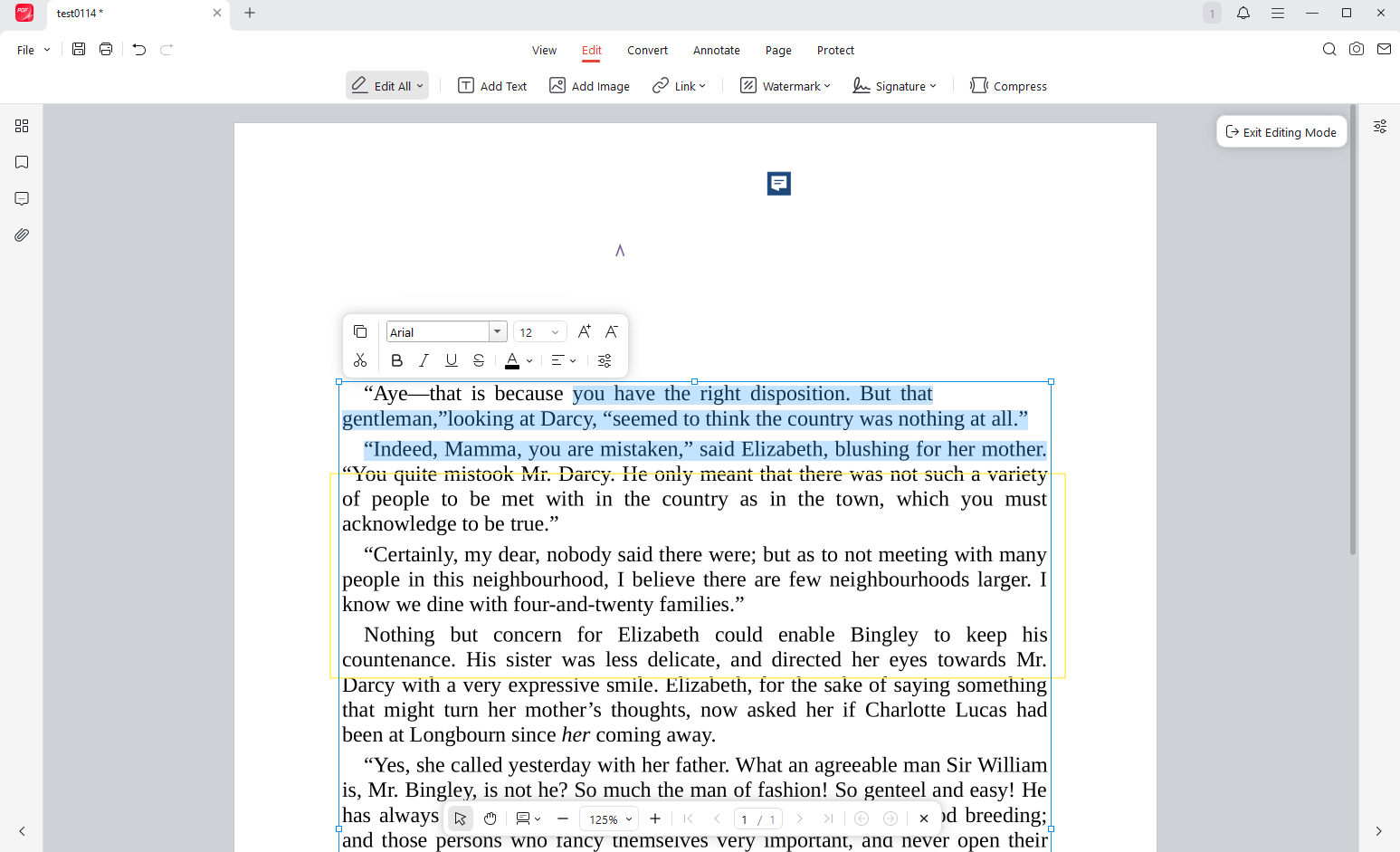Click the Exit Editing Mode button
This screenshot has height=852, width=1400.
coord(1281,131)
